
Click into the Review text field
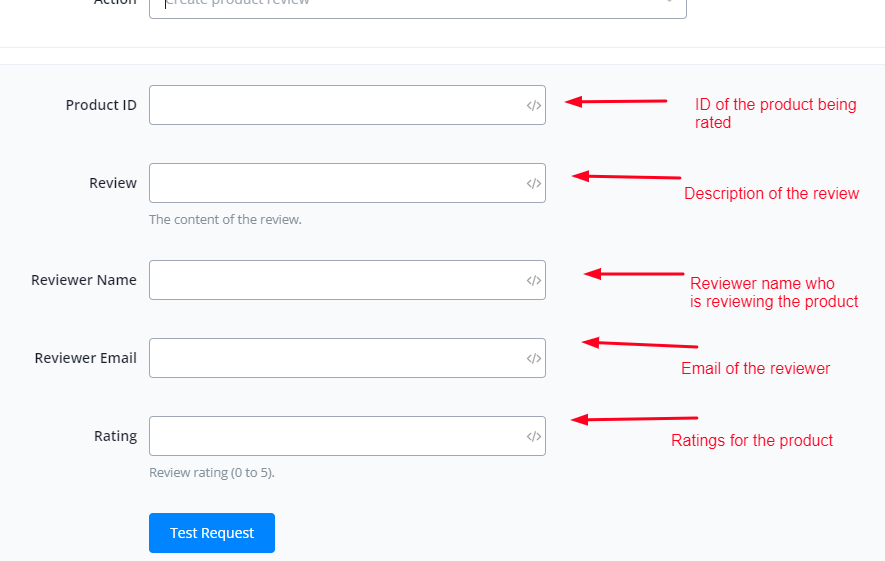pos(335,183)
